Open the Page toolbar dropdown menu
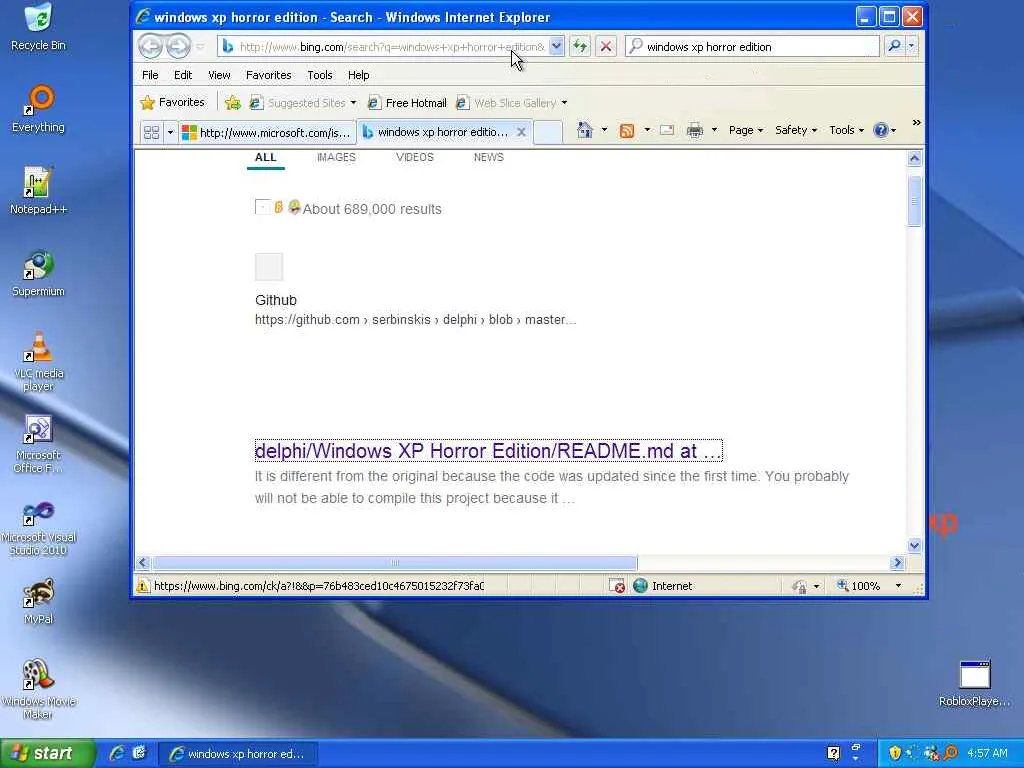1024x768 pixels. coord(746,130)
